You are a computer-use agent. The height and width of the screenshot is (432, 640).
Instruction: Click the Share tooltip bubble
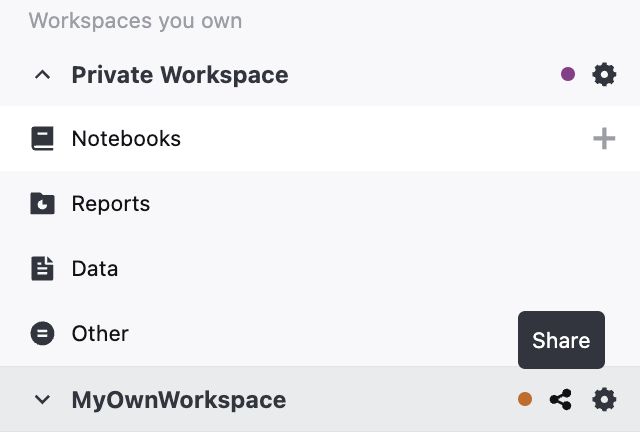(x=561, y=340)
